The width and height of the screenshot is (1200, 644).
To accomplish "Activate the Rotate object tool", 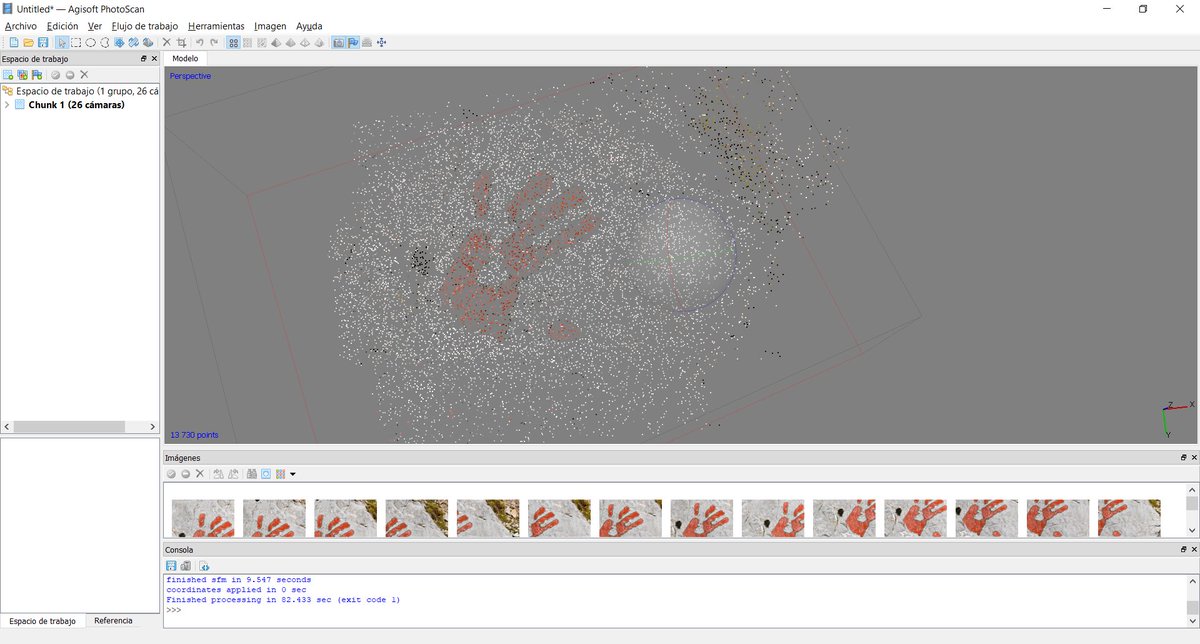I will click(148, 43).
